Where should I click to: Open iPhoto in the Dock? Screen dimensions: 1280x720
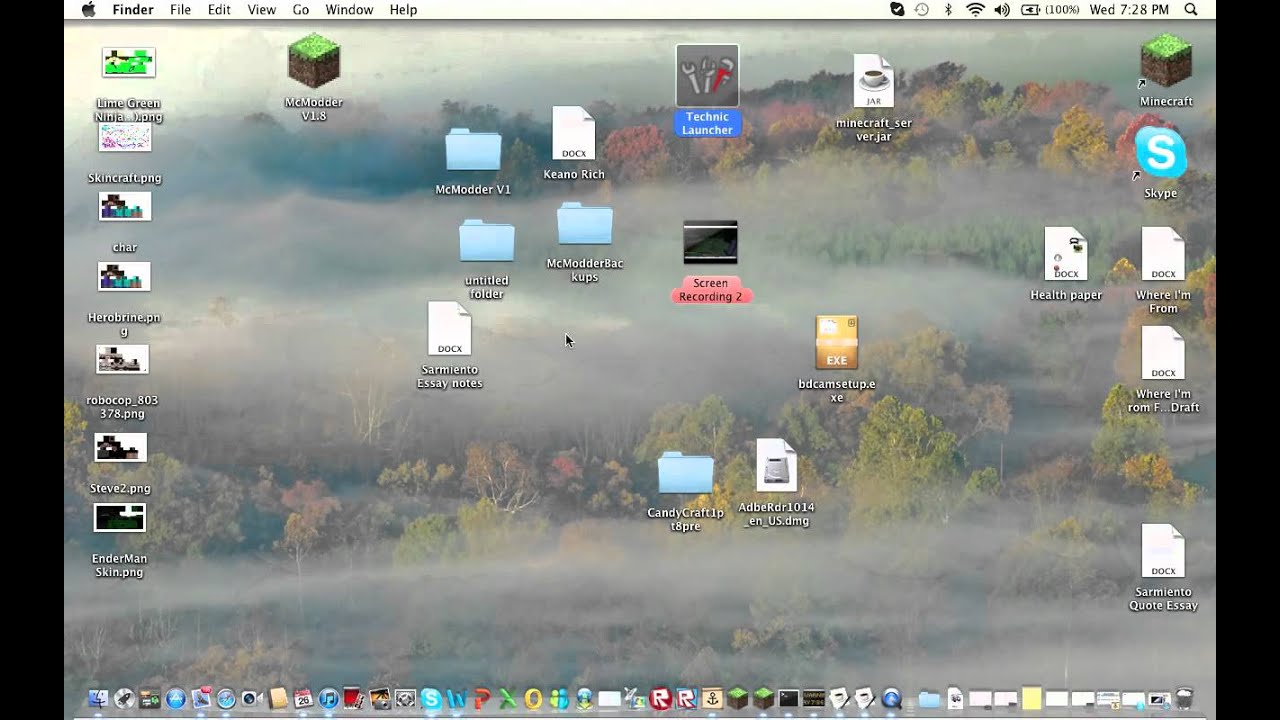(x=380, y=699)
